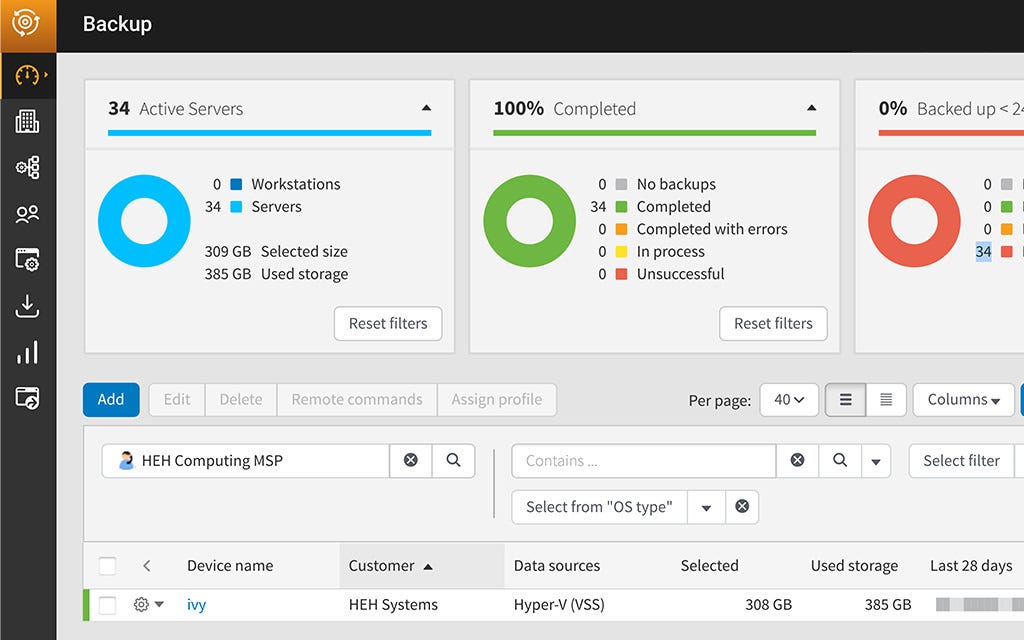
Task: Open the Per page 40 dropdown
Action: pos(789,400)
